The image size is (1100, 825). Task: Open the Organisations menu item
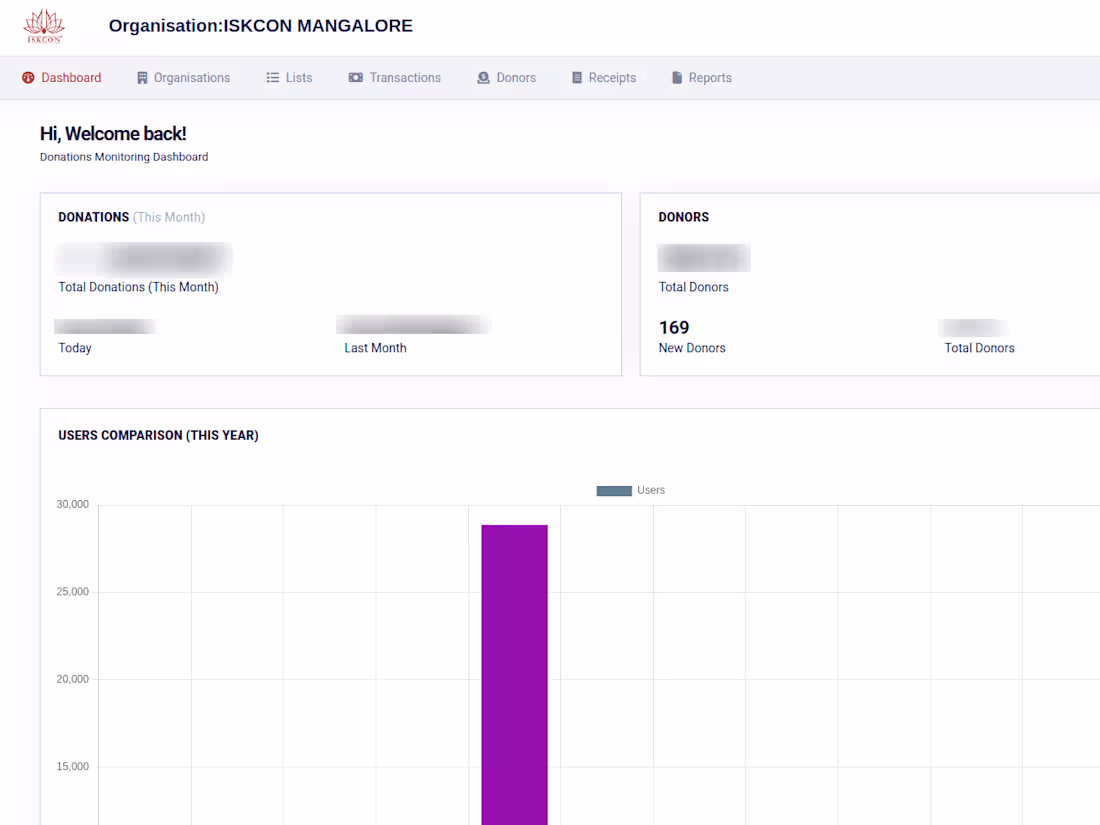[183, 78]
